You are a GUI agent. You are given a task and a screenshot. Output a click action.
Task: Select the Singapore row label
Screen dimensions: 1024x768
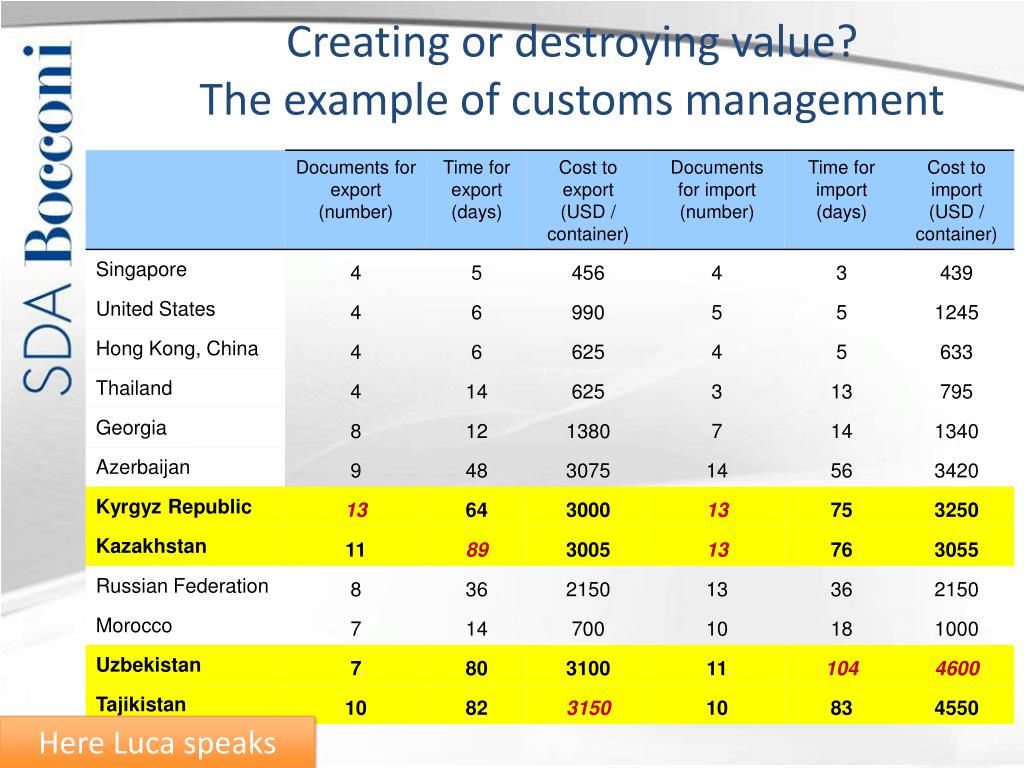141,270
